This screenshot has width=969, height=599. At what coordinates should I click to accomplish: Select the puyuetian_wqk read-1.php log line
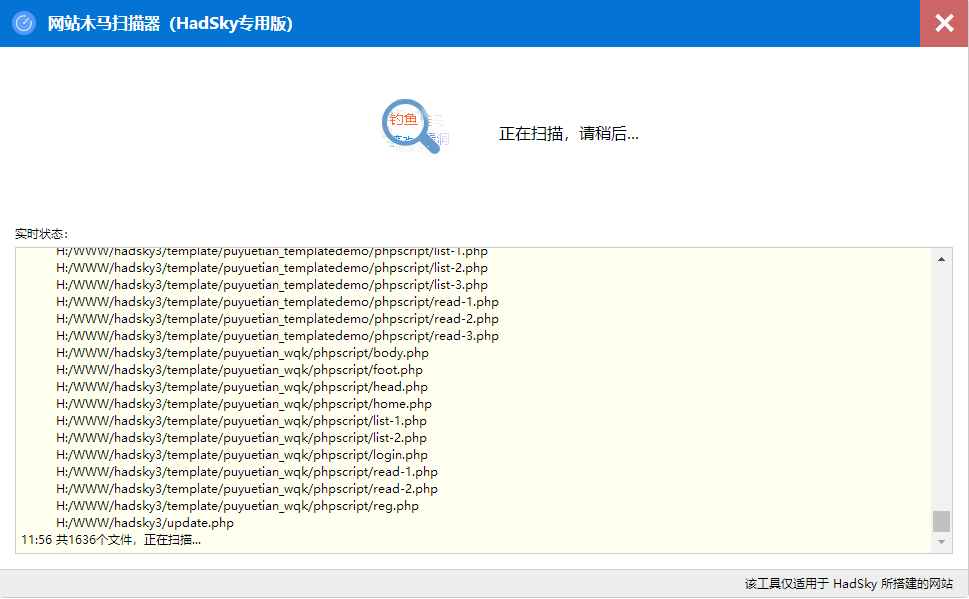click(x=247, y=472)
